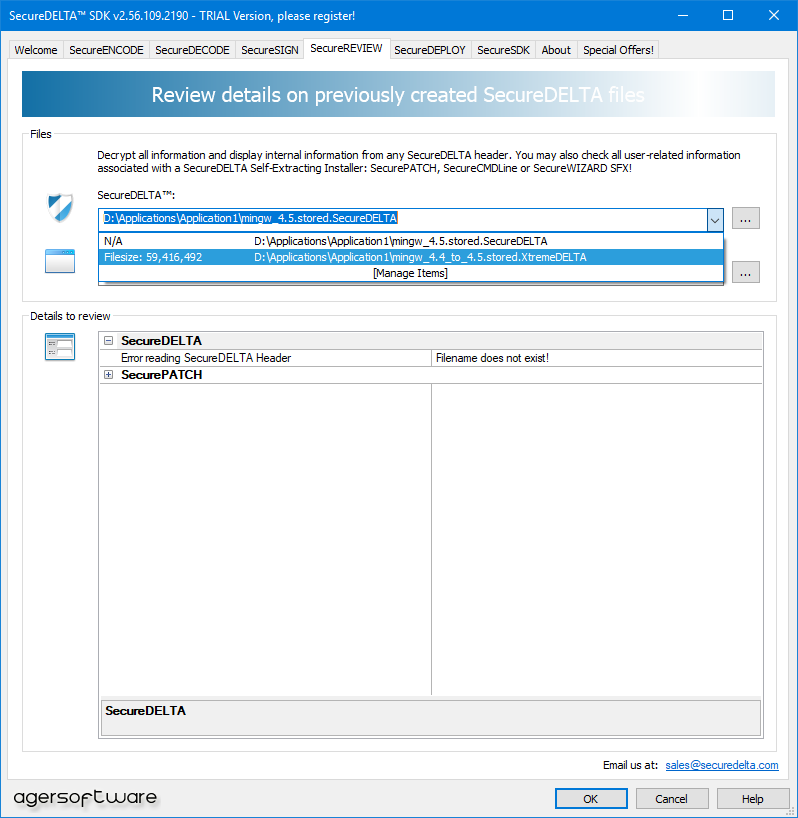Select [Manage Items] in the dropdown list

(x=410, y=273)
